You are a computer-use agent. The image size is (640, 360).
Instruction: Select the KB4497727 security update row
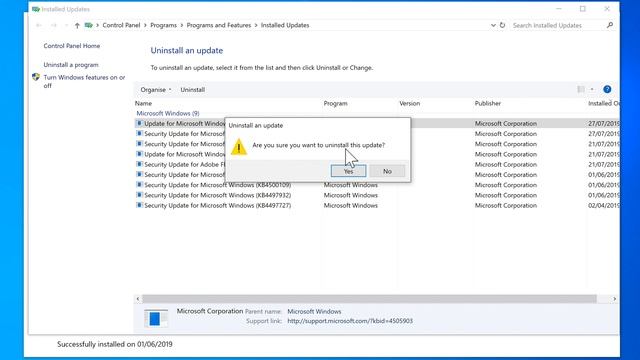pyautogui.click(x=377, y=205)
